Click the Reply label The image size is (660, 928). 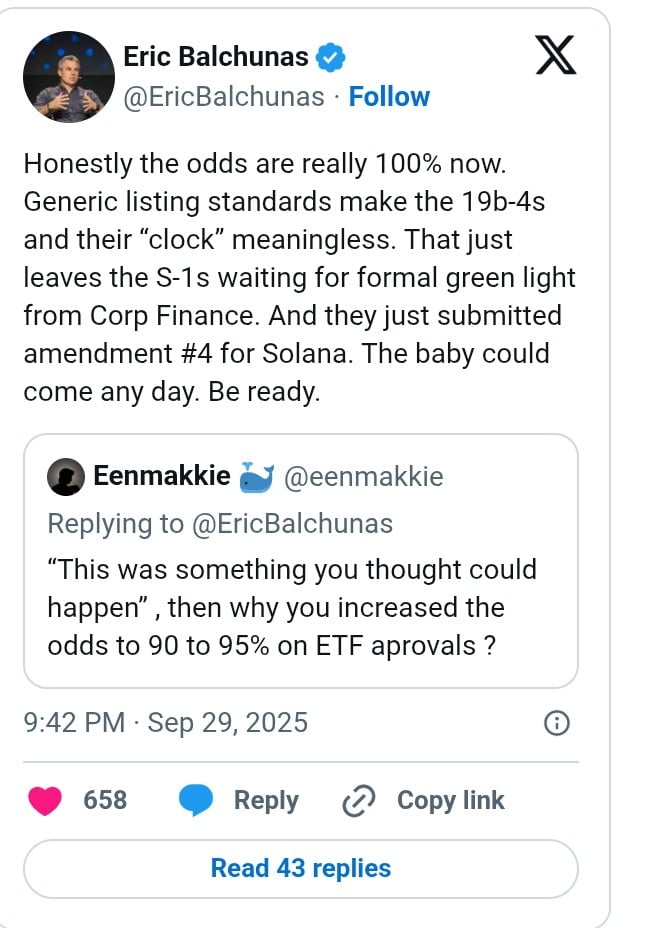pyautogui.click(x=266, y=801)
